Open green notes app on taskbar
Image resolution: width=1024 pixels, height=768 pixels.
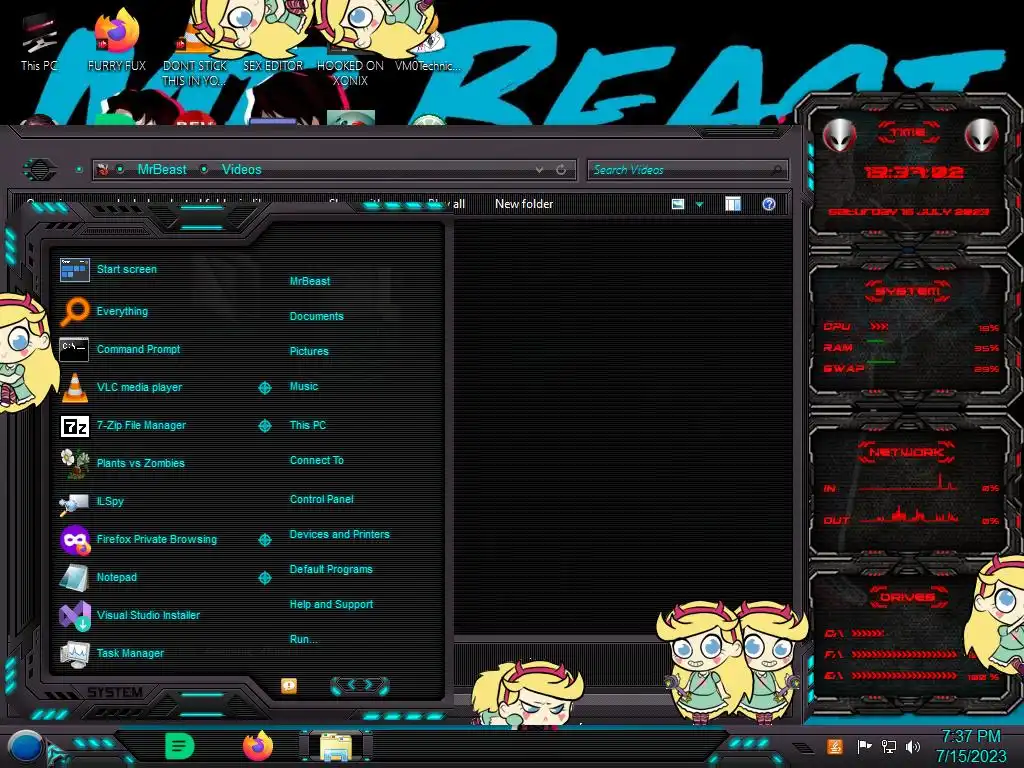(180, 746)
